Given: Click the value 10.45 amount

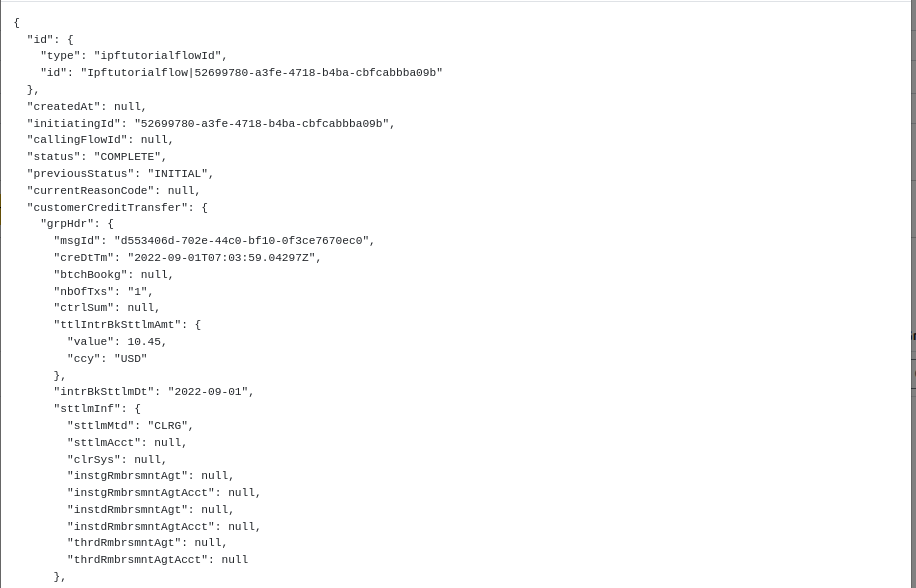Looking at the screenshot, I should (x=143, y=342).
